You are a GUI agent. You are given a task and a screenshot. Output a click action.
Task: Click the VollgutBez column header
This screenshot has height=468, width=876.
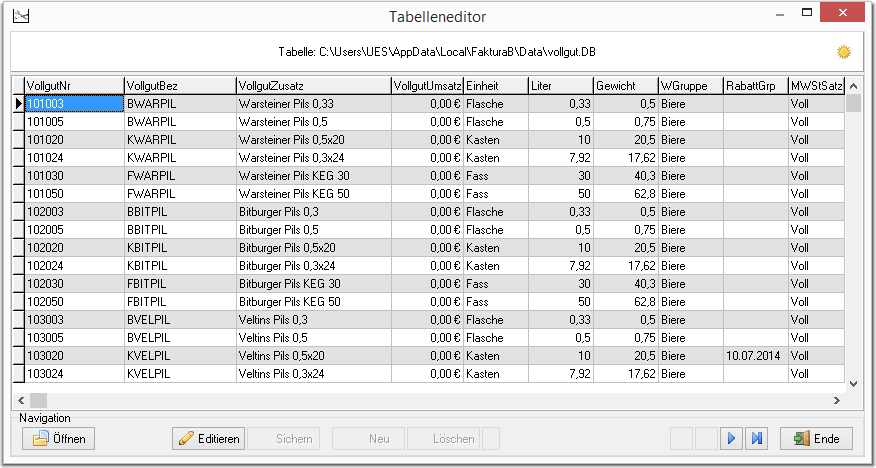point(180,86)
